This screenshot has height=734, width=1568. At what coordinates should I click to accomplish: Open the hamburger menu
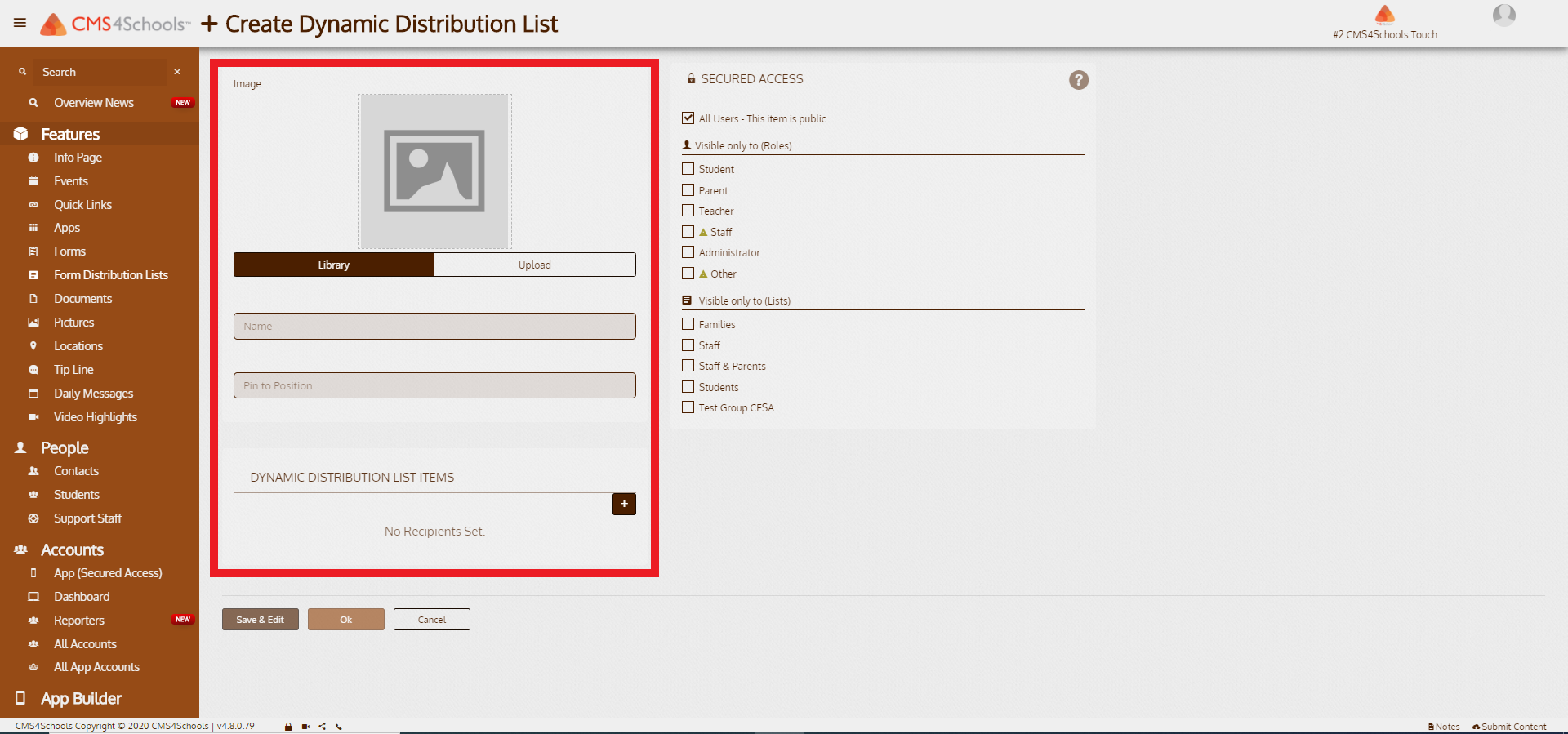click(20, 23)
